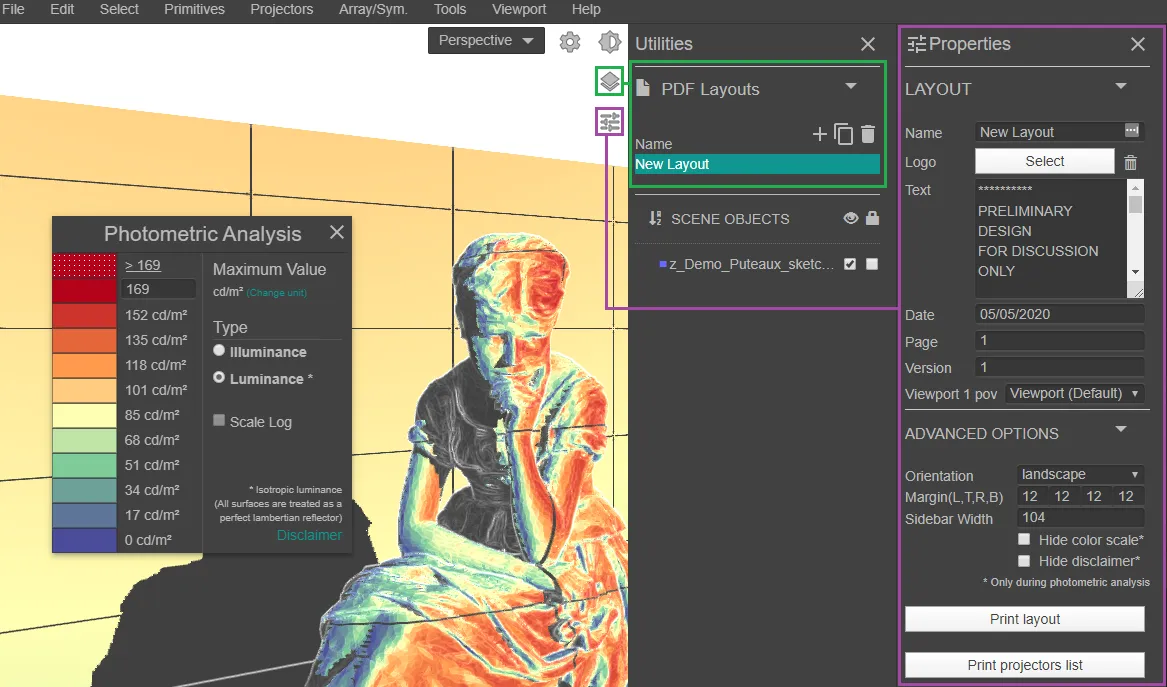Delete the selected PDF layout

coord(868,134)
